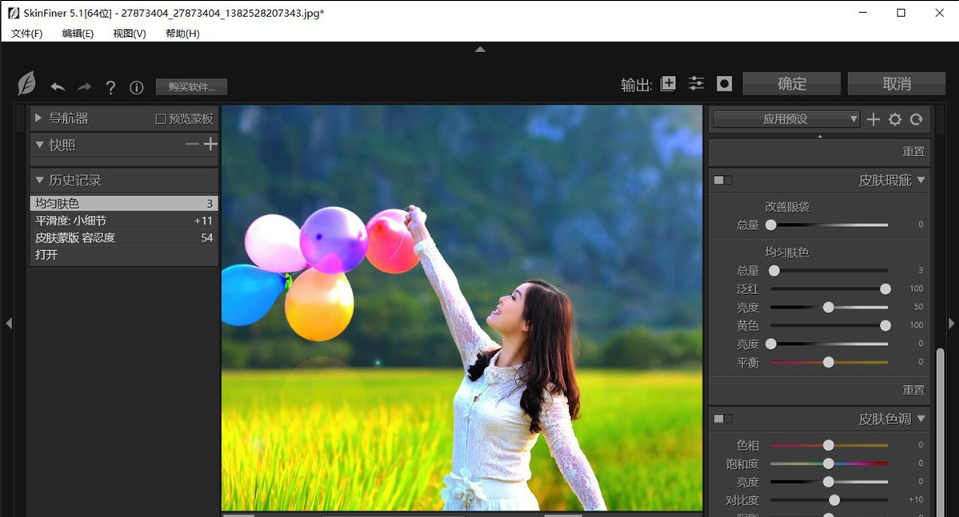Click the 购买软件... button
Image resolution: width=959 pixels, height=517 pixels.
point(191,87)
